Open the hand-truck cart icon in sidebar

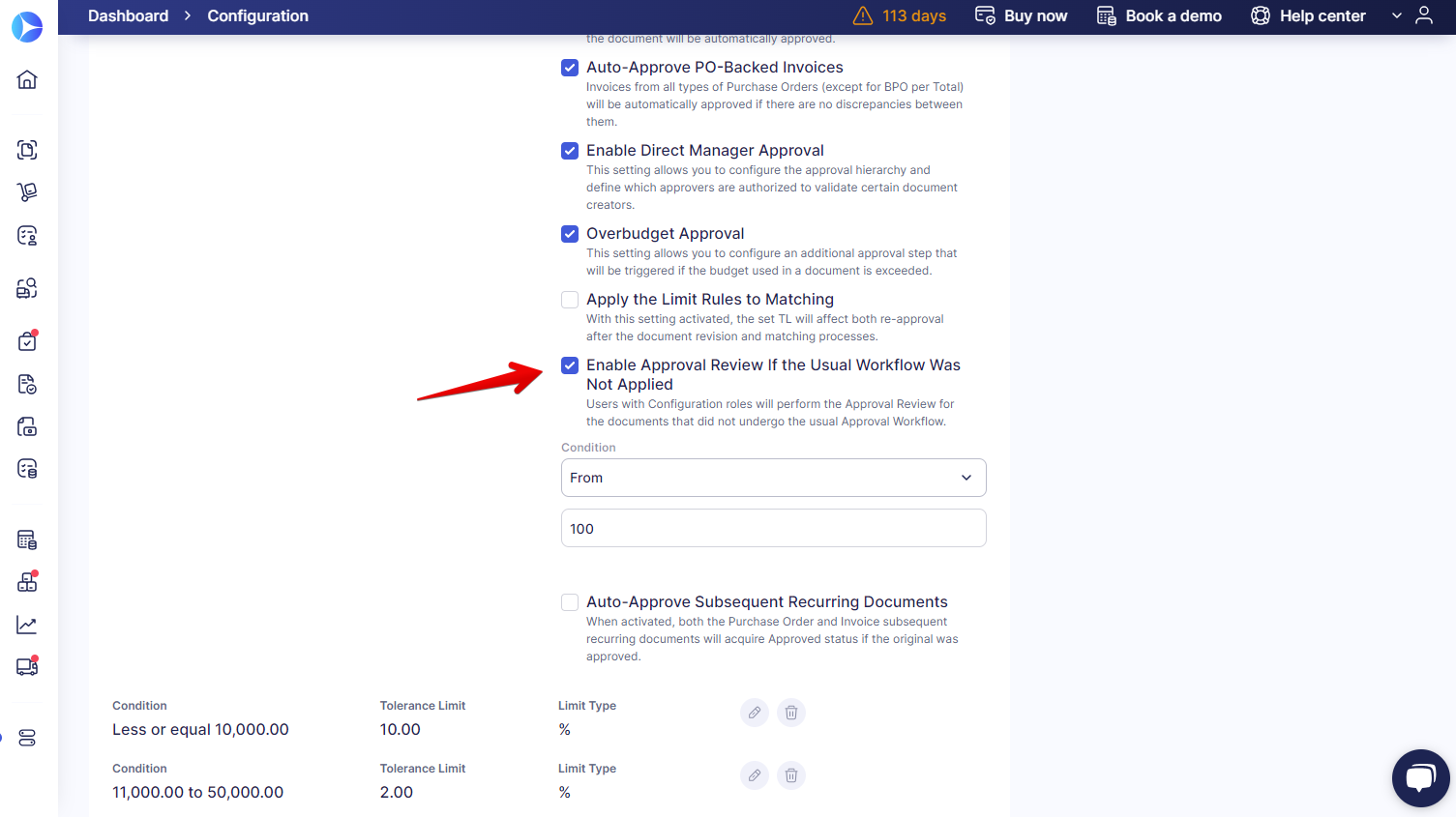(x=27, y=192)
